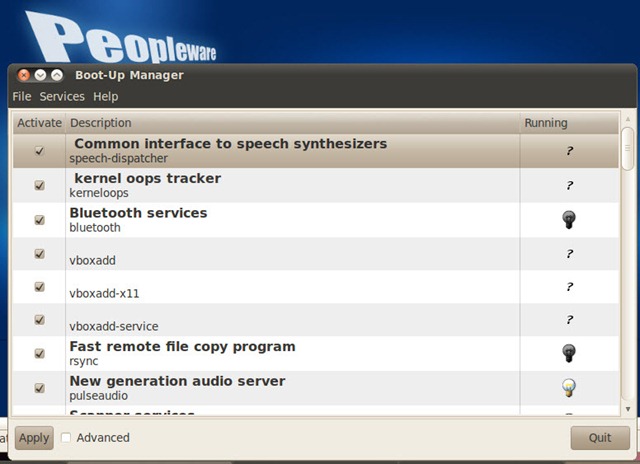The height and width of the screenshot is (464, 640).
Task: Click the pulseaudio lit lightbulb status icon
Action: pyautogui.click(x=569, y=388)
